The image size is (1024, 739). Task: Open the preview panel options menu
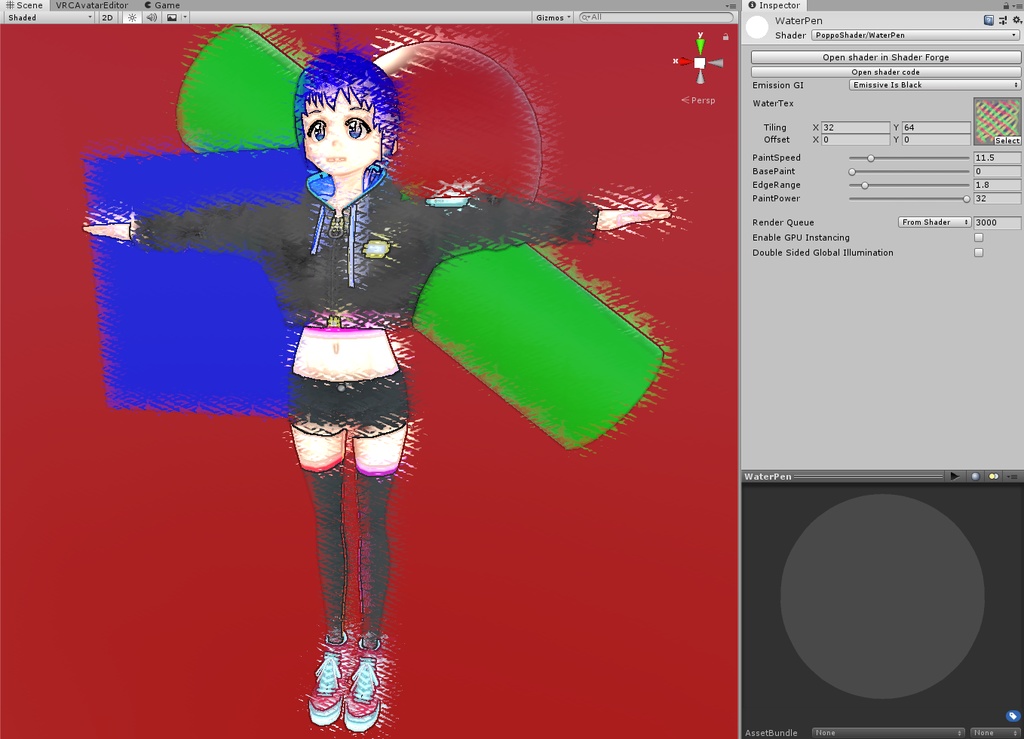tap(1013, 477)
